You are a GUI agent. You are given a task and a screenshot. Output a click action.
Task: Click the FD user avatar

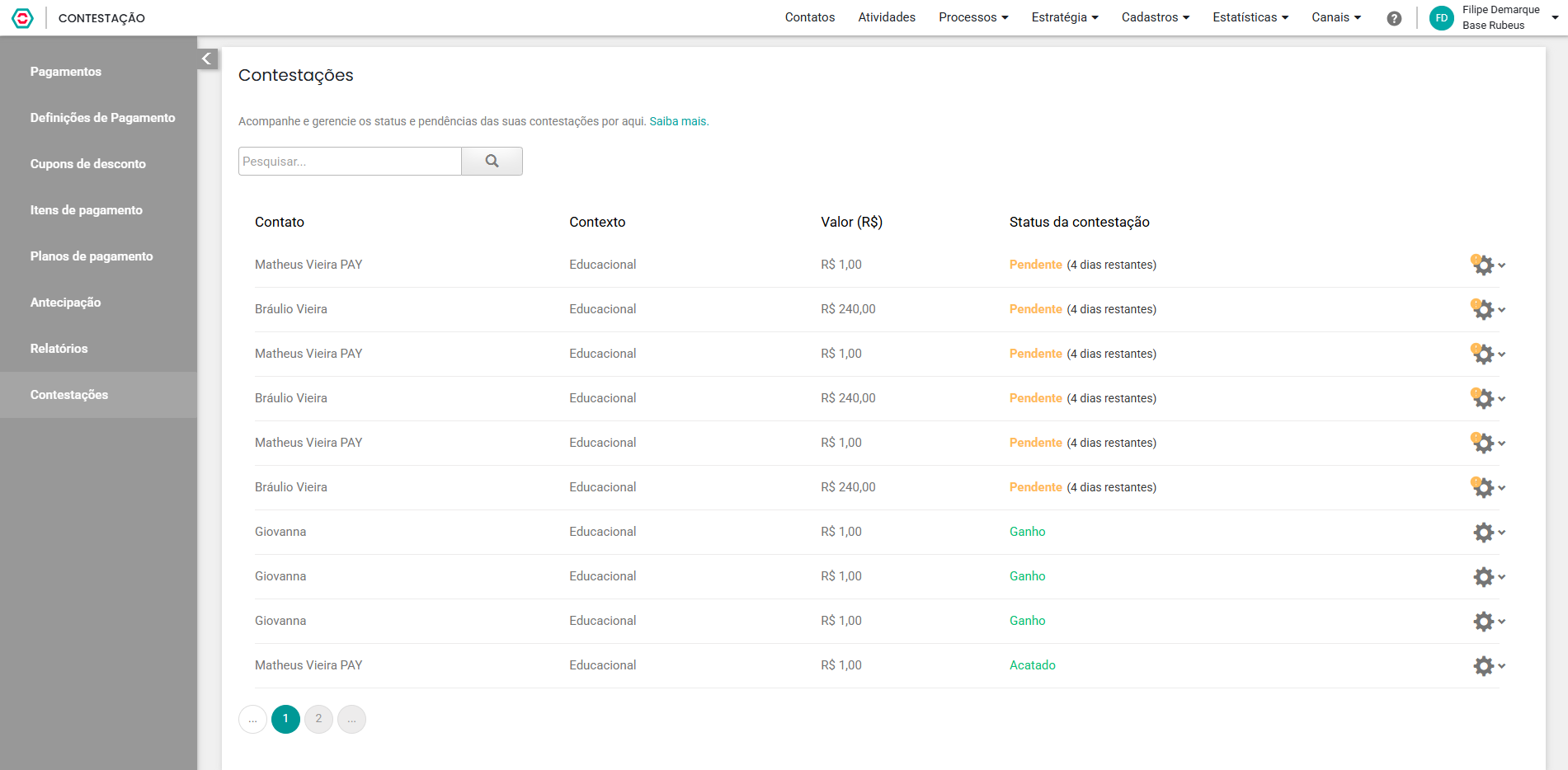(1442, 17)
